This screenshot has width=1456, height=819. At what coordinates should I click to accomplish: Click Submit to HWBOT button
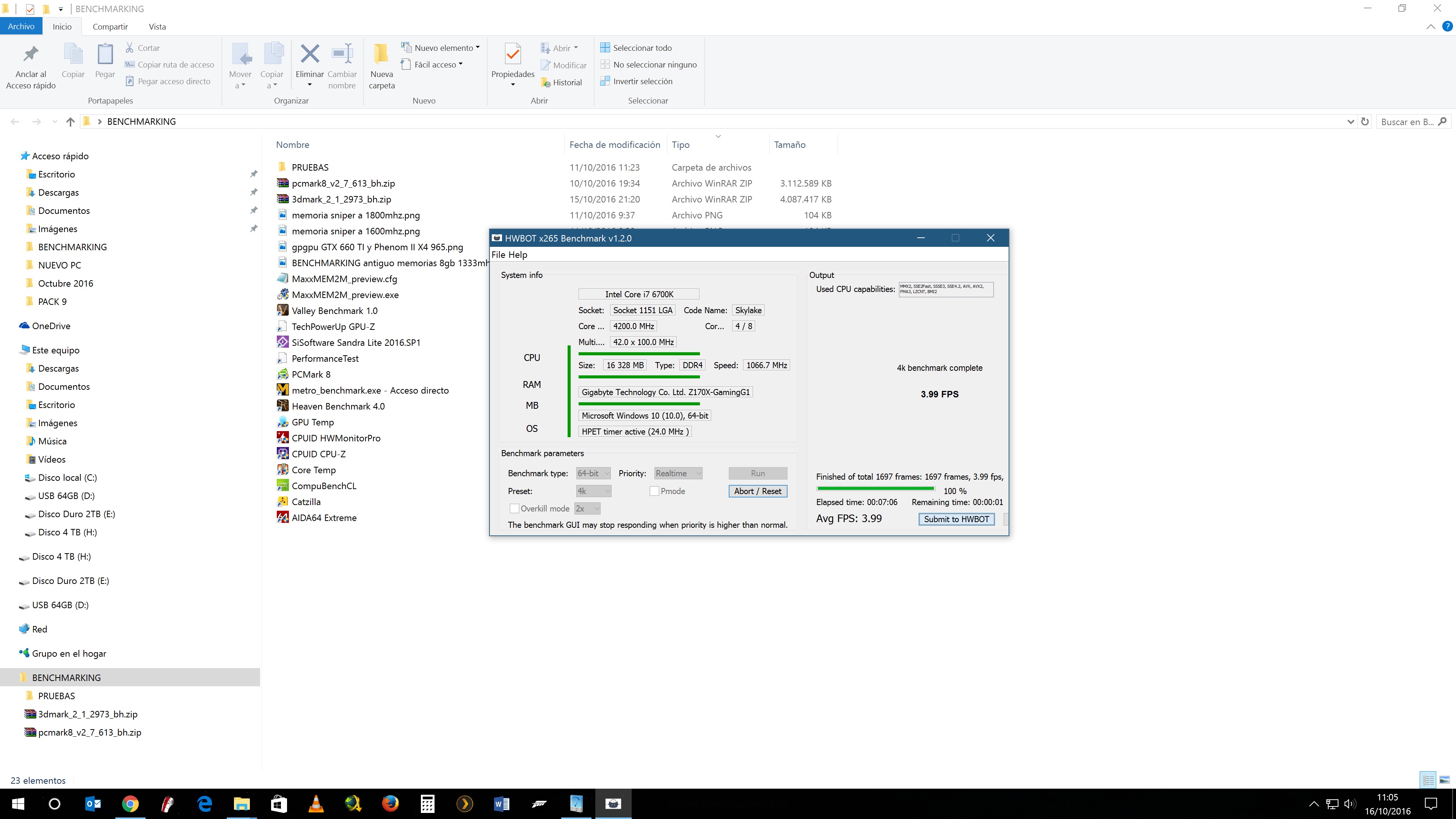[x=956, y=519]
